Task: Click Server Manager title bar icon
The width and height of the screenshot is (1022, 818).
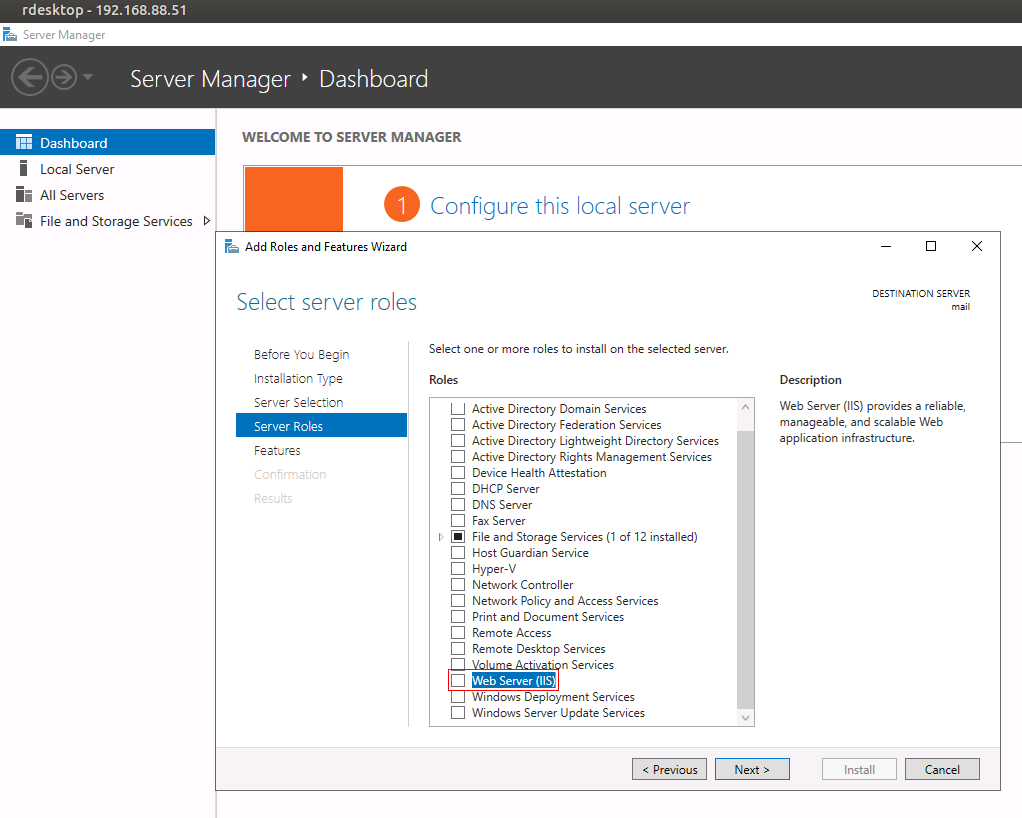Action: [10, 35]
